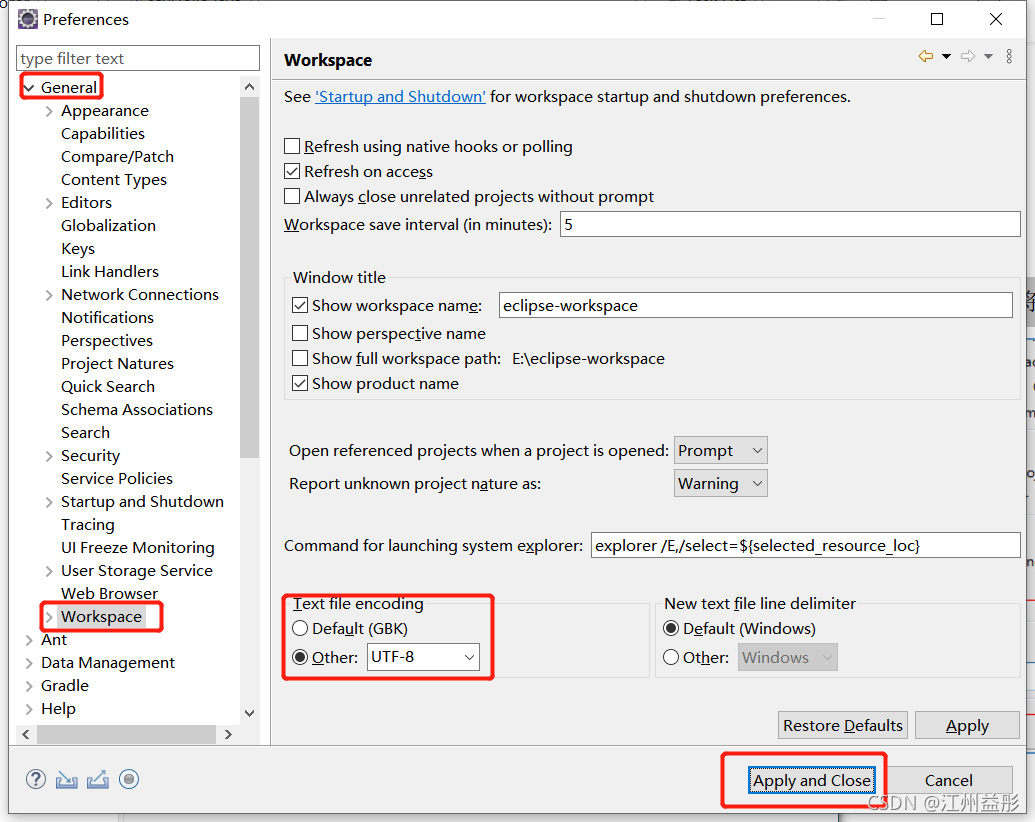Click the Cancel button

pyautogui.click(x=948, y=780)
